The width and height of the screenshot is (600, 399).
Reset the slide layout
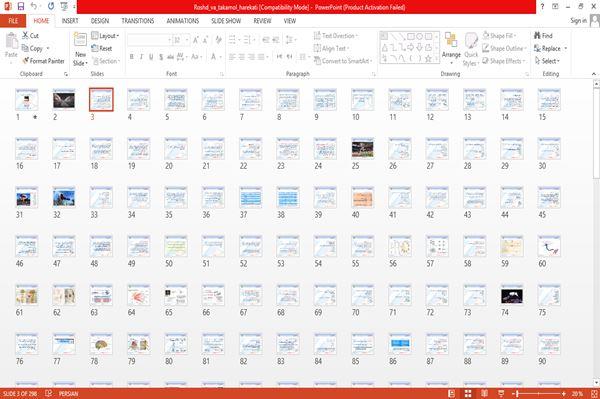(x=102, y=48)
